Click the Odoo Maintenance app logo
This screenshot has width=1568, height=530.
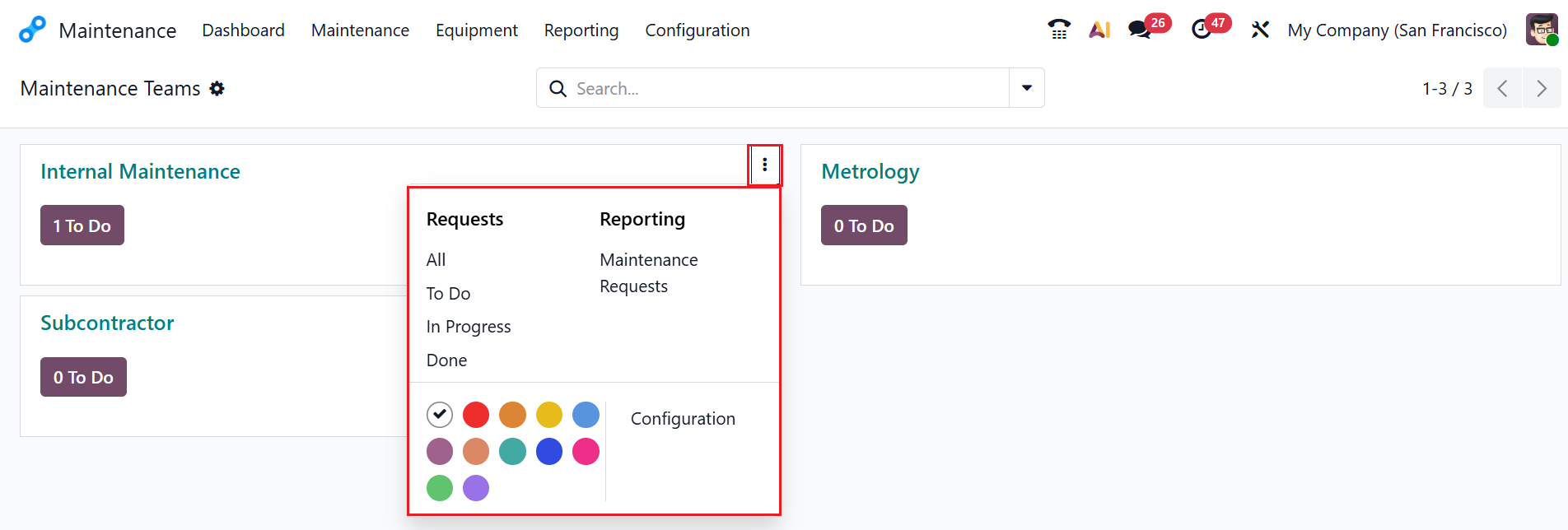click(x=32, y=30)
